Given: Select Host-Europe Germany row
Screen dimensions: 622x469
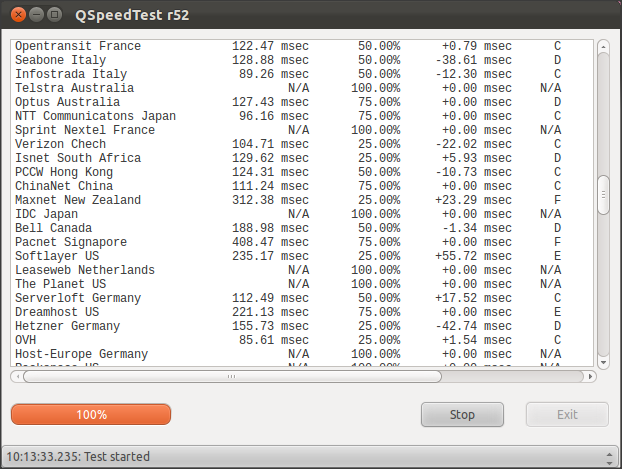Looking at the screenshot, I should (301, 354).
